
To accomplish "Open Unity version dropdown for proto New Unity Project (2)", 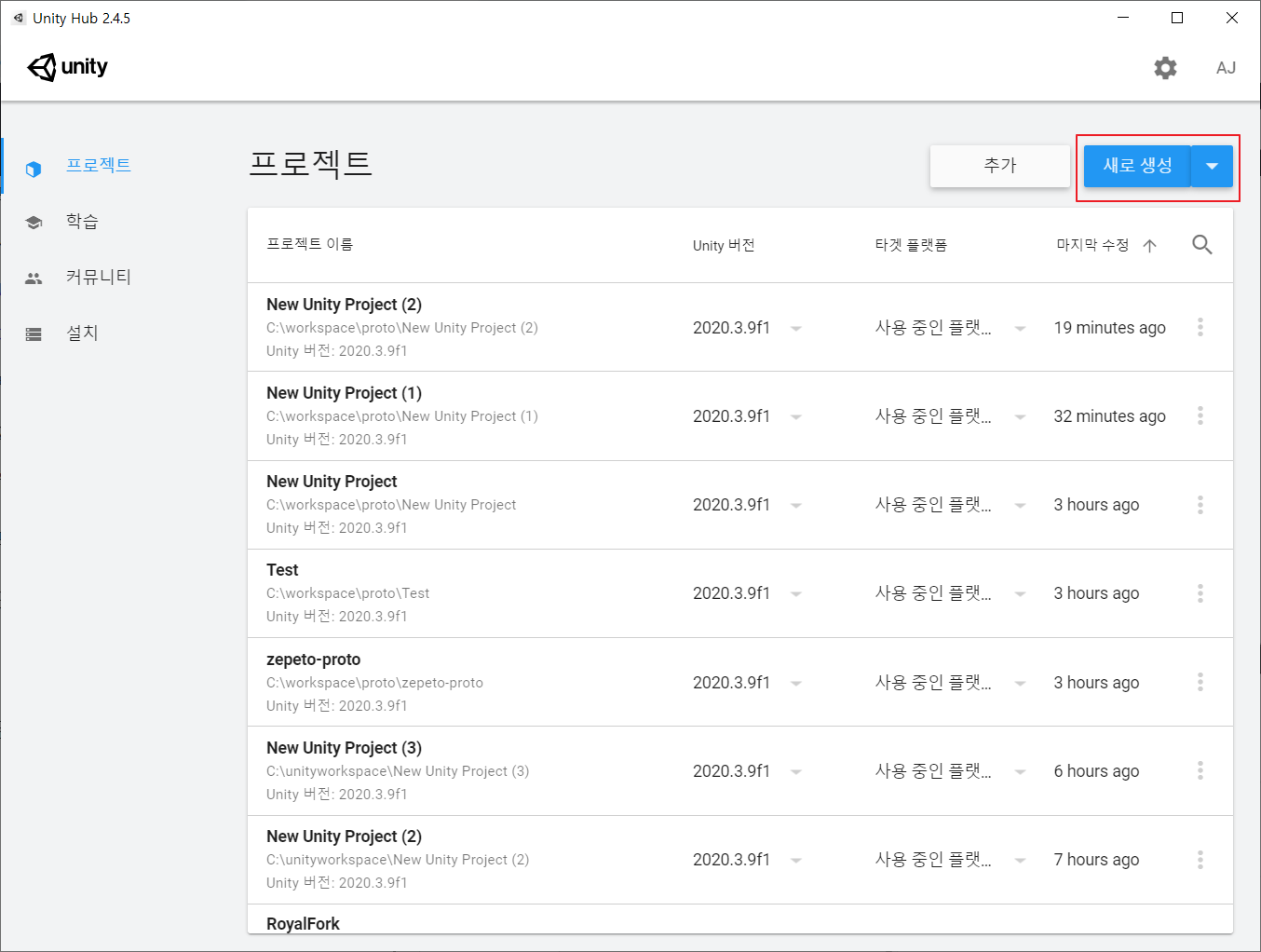I will tap(796, 328).
